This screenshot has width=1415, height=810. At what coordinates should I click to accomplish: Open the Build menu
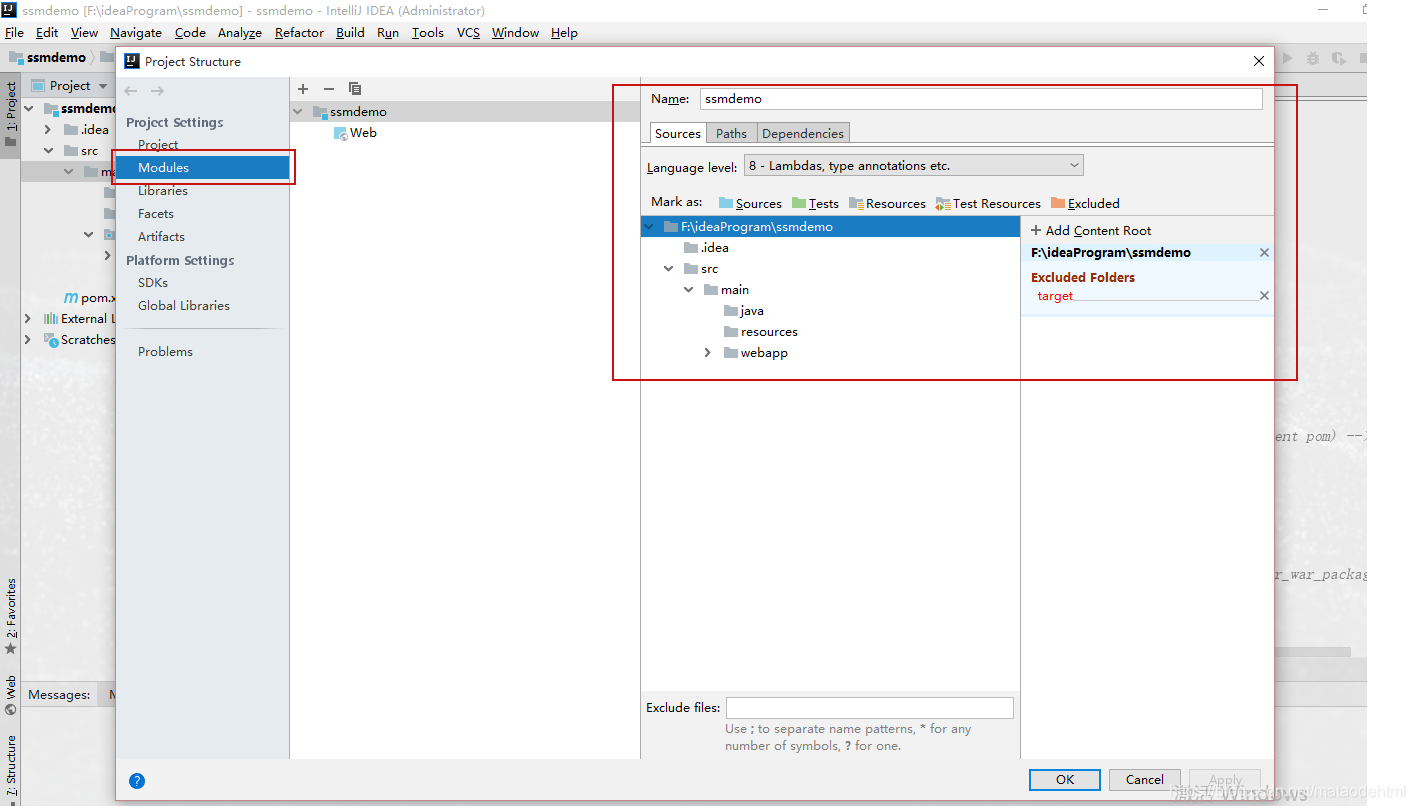(350, 33)
